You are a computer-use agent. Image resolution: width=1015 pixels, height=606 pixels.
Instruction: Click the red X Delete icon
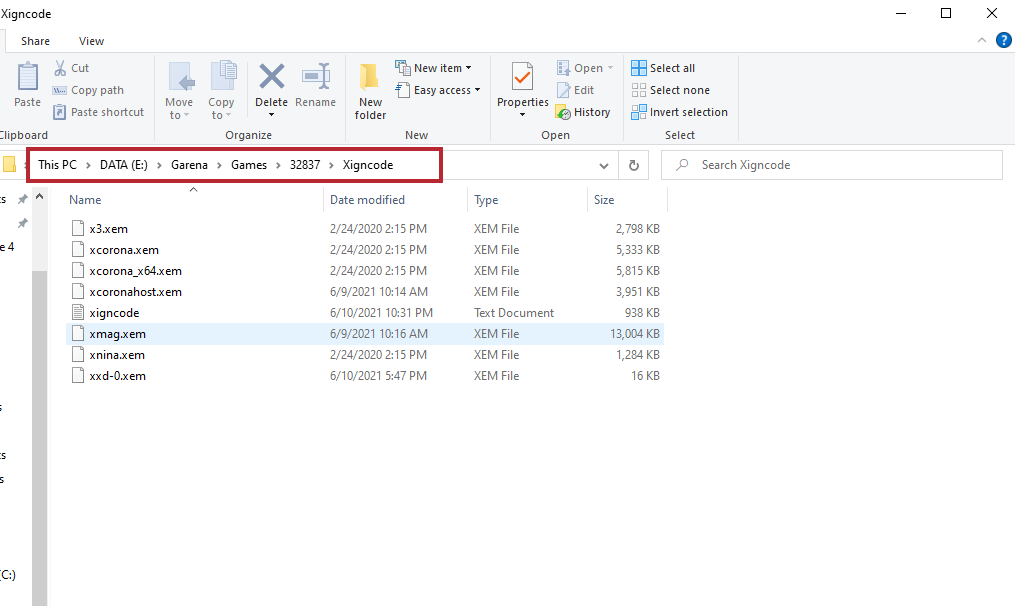[271, 76]
